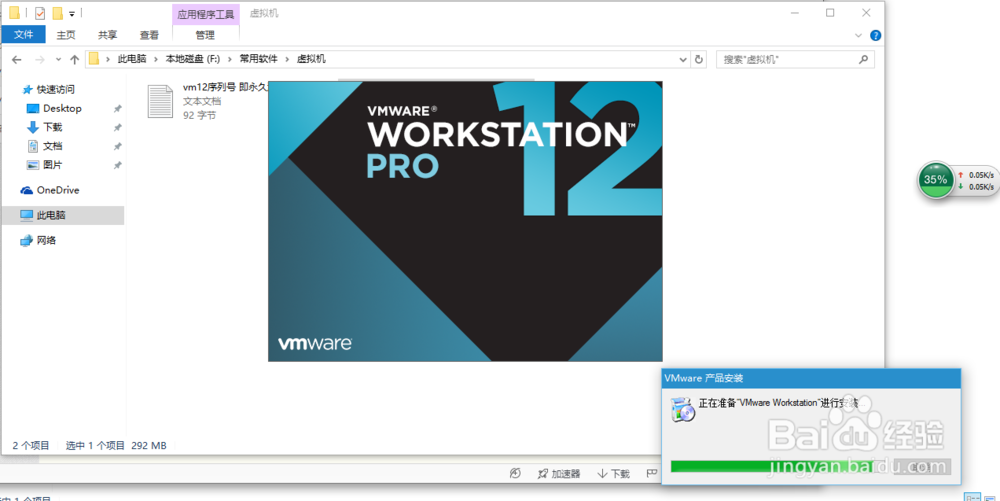Click the search magnifier icon
The image size is (1000, 501).
864,59
